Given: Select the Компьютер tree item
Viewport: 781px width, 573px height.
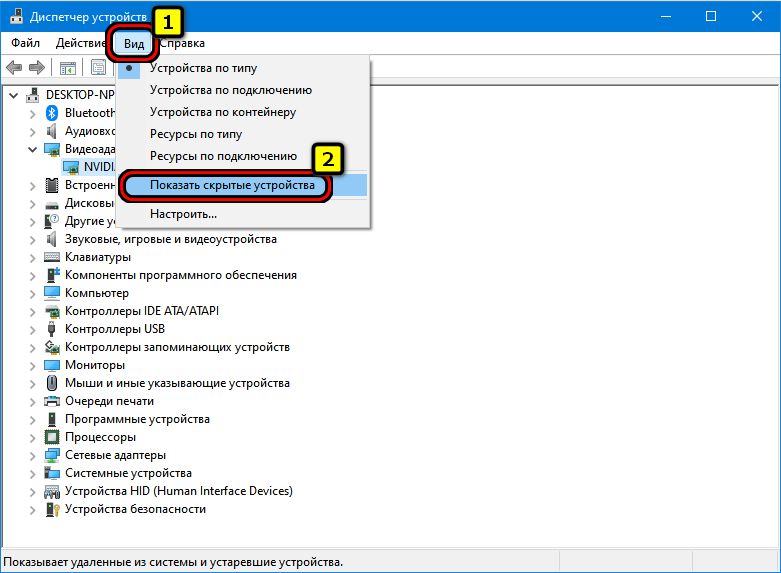Looking at the screenshot, I should 96,293.
